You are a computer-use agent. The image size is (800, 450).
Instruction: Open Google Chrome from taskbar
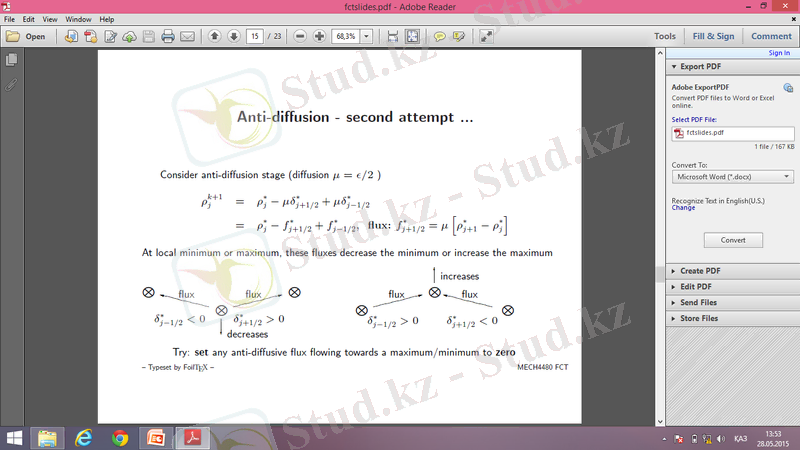(x=120, y=438)
